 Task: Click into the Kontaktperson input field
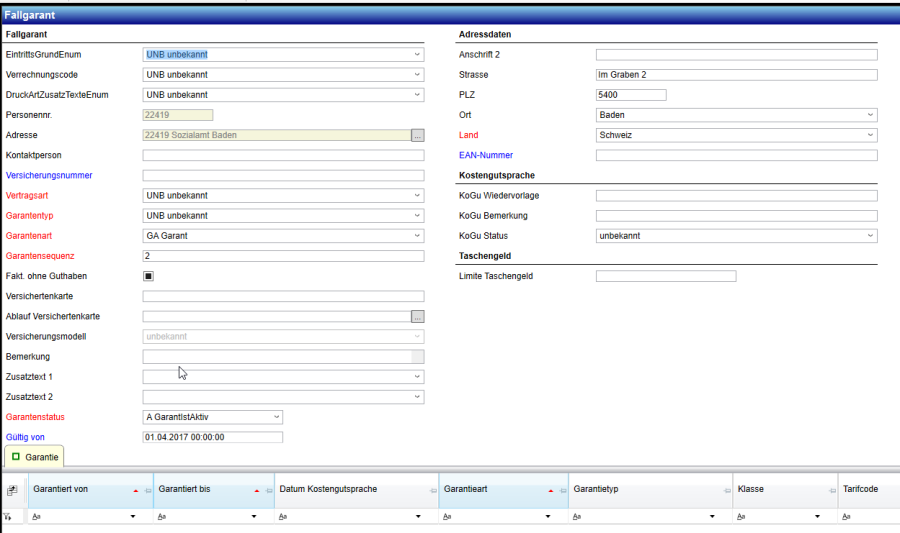(x=283, y=155)
